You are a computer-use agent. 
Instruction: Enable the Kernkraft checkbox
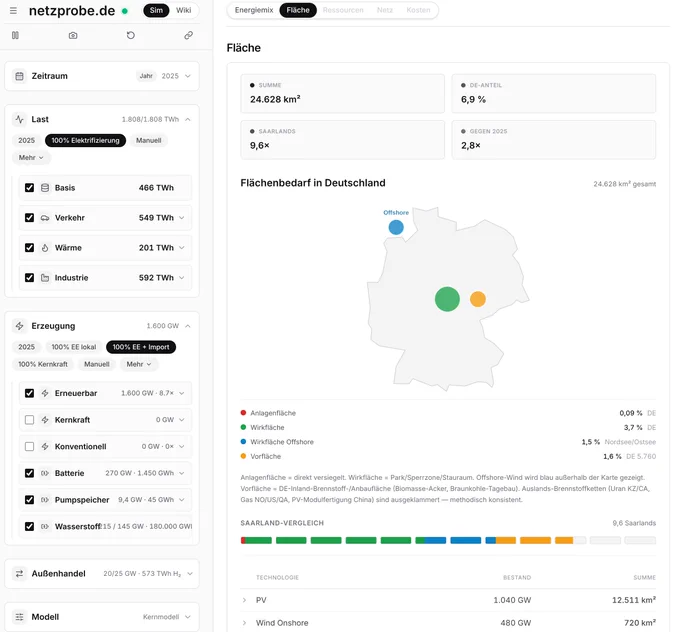point(29,420)
